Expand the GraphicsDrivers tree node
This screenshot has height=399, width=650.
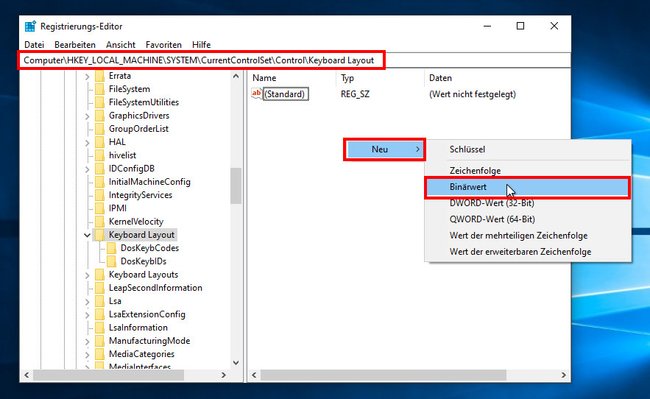[87, 116]
